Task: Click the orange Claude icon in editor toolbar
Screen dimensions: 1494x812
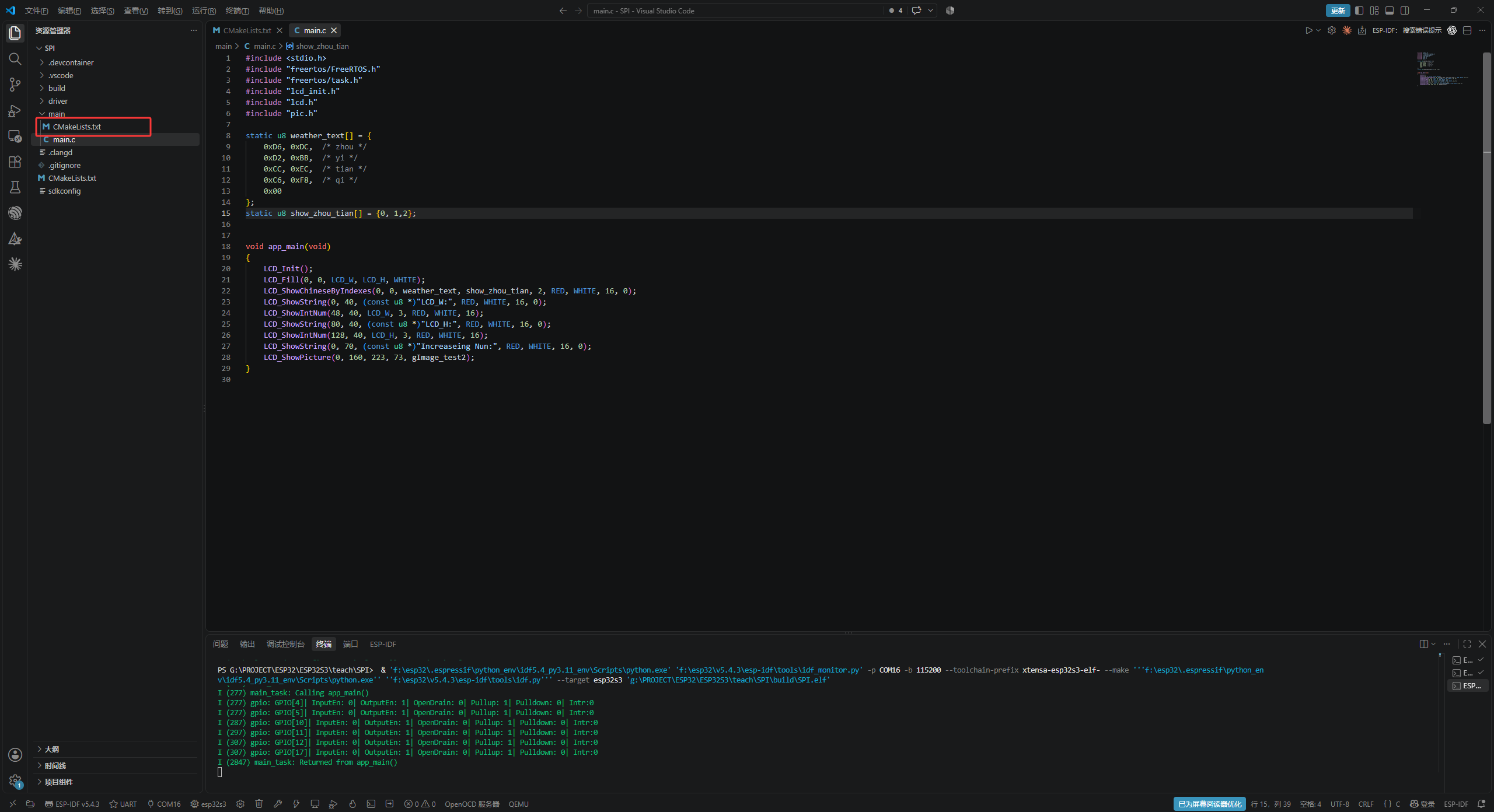Action: (x=1347, y=30)
